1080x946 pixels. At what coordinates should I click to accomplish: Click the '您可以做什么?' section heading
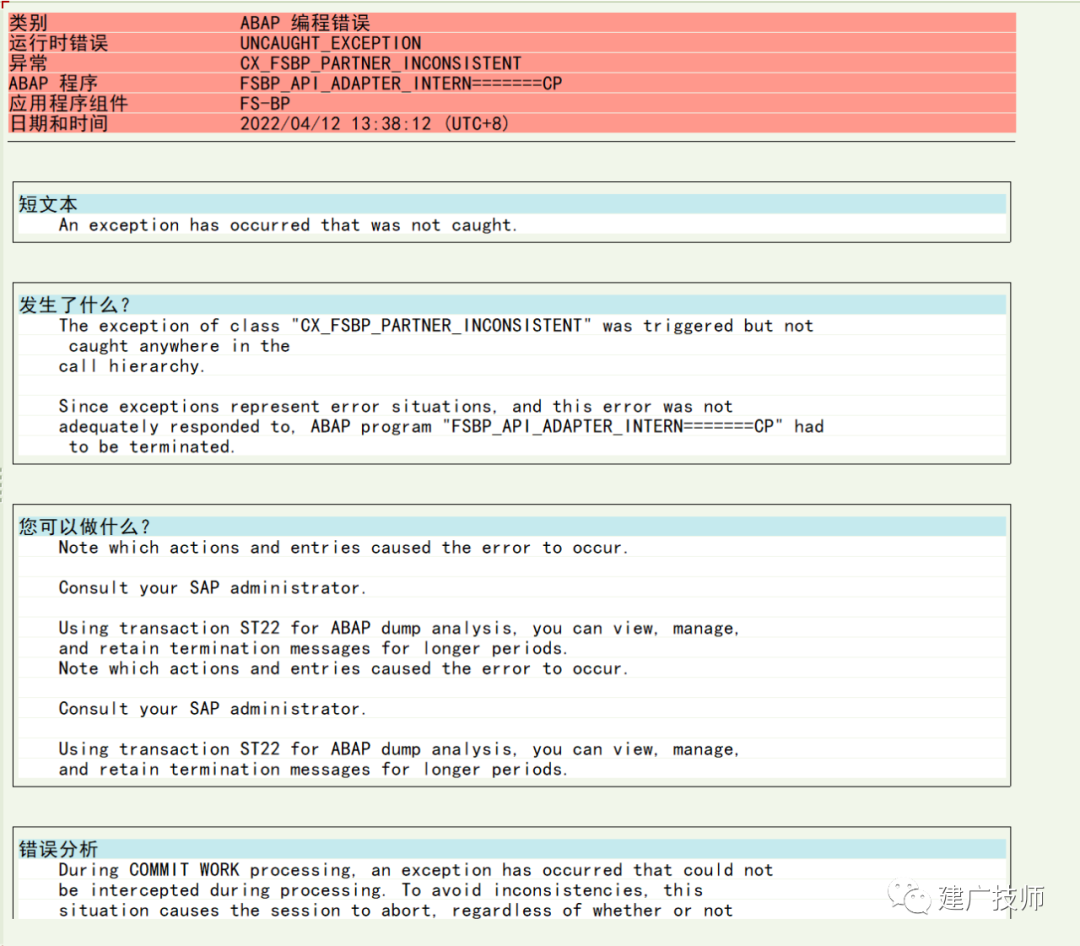(84, 526)
